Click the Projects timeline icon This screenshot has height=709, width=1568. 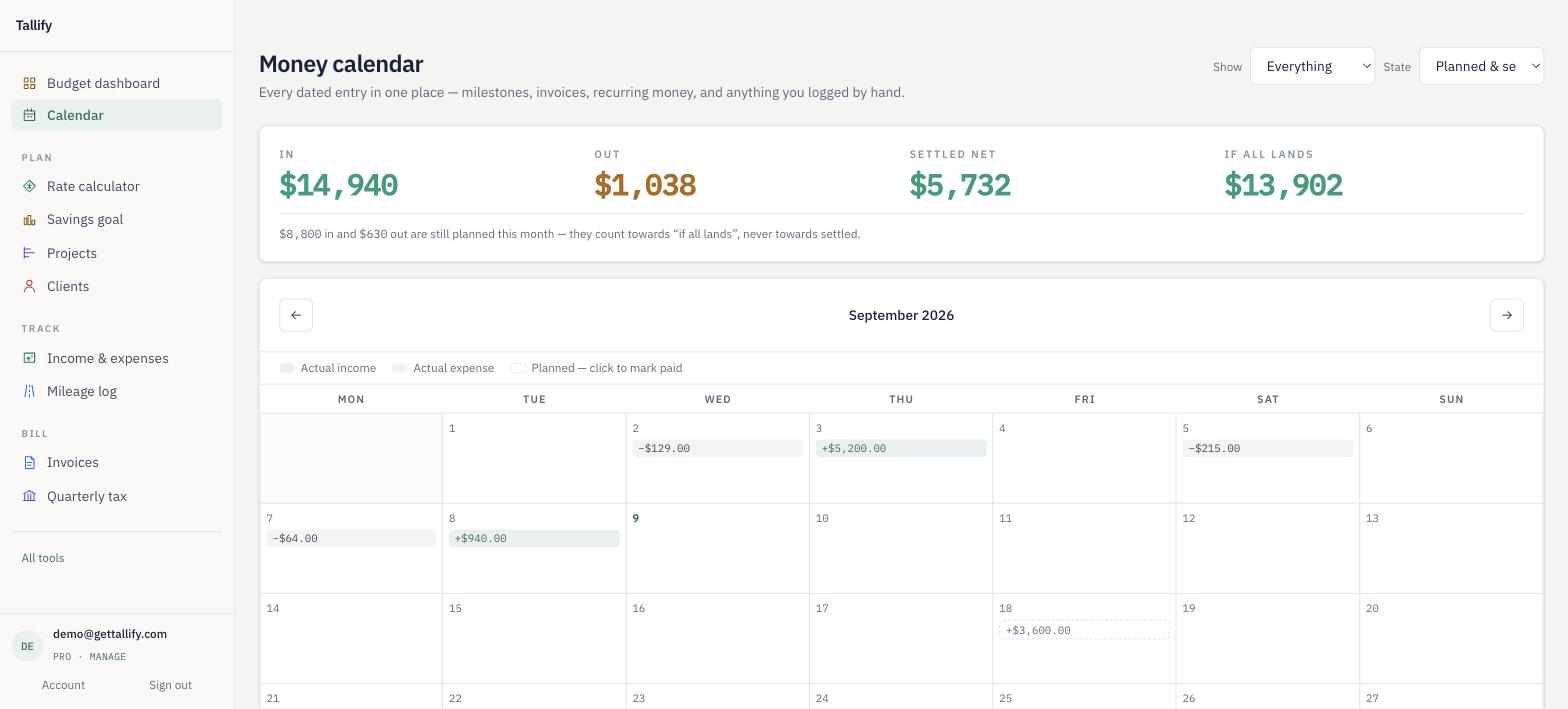pos(30,253)
